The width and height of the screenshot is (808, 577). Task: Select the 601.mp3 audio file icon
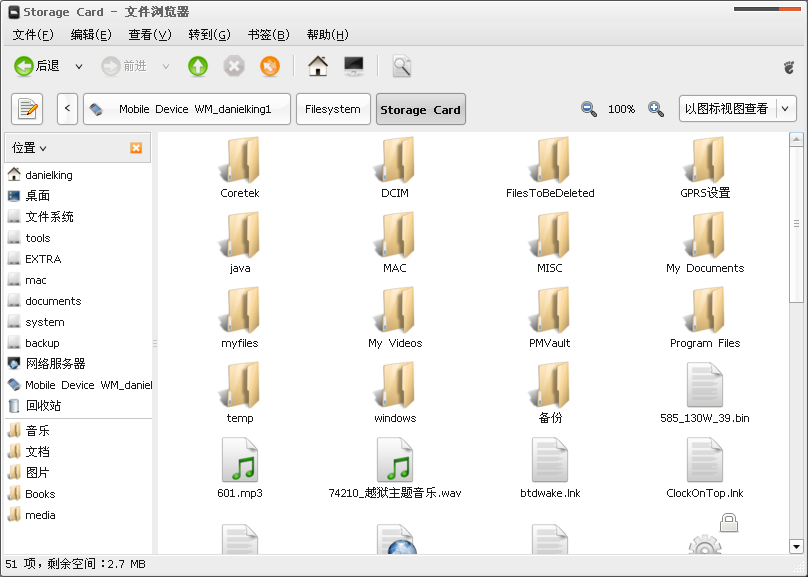coord(240,461)
